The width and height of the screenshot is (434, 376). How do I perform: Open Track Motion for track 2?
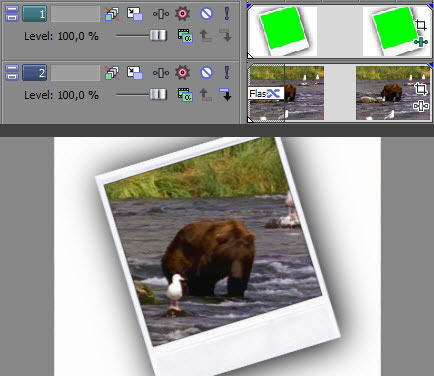[x=135, y=73]
